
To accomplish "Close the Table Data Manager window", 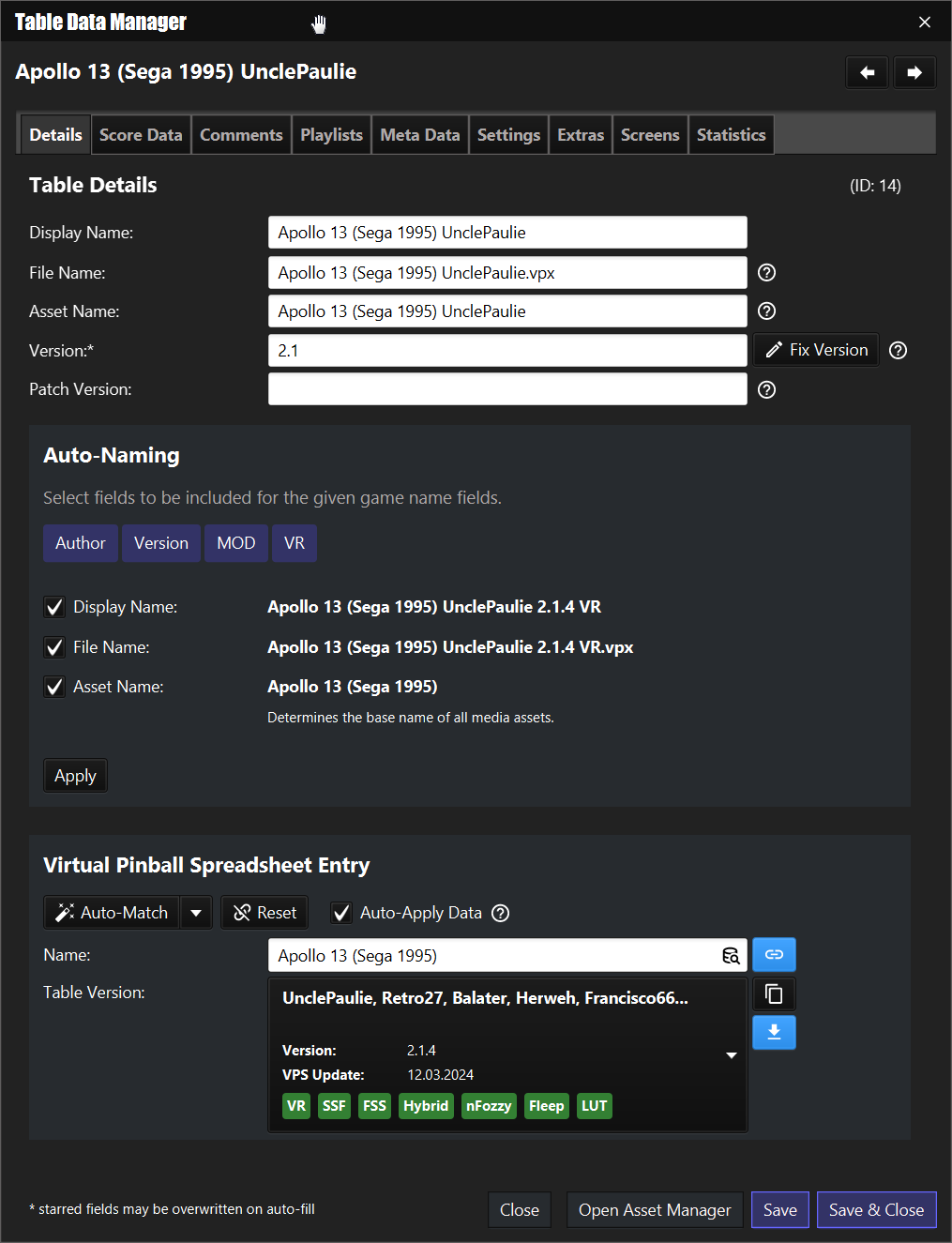I will tap(925, 22).
